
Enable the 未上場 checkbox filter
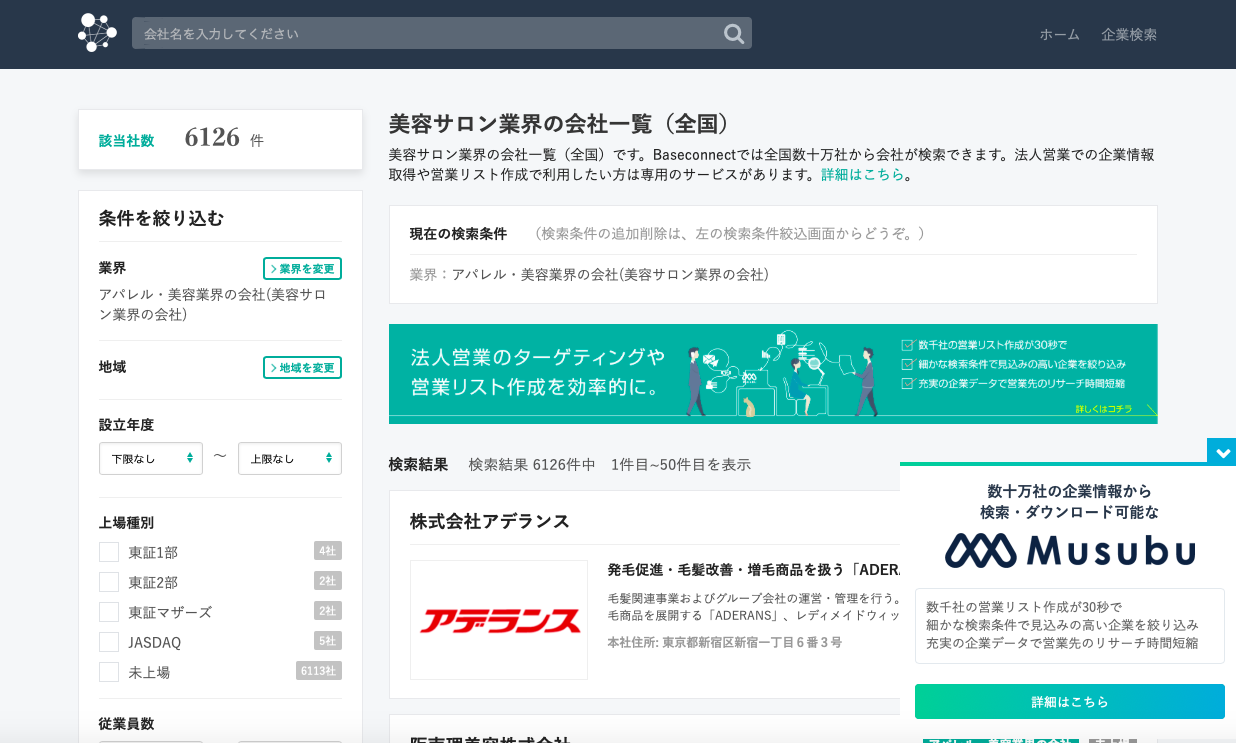tap(109, 672)
